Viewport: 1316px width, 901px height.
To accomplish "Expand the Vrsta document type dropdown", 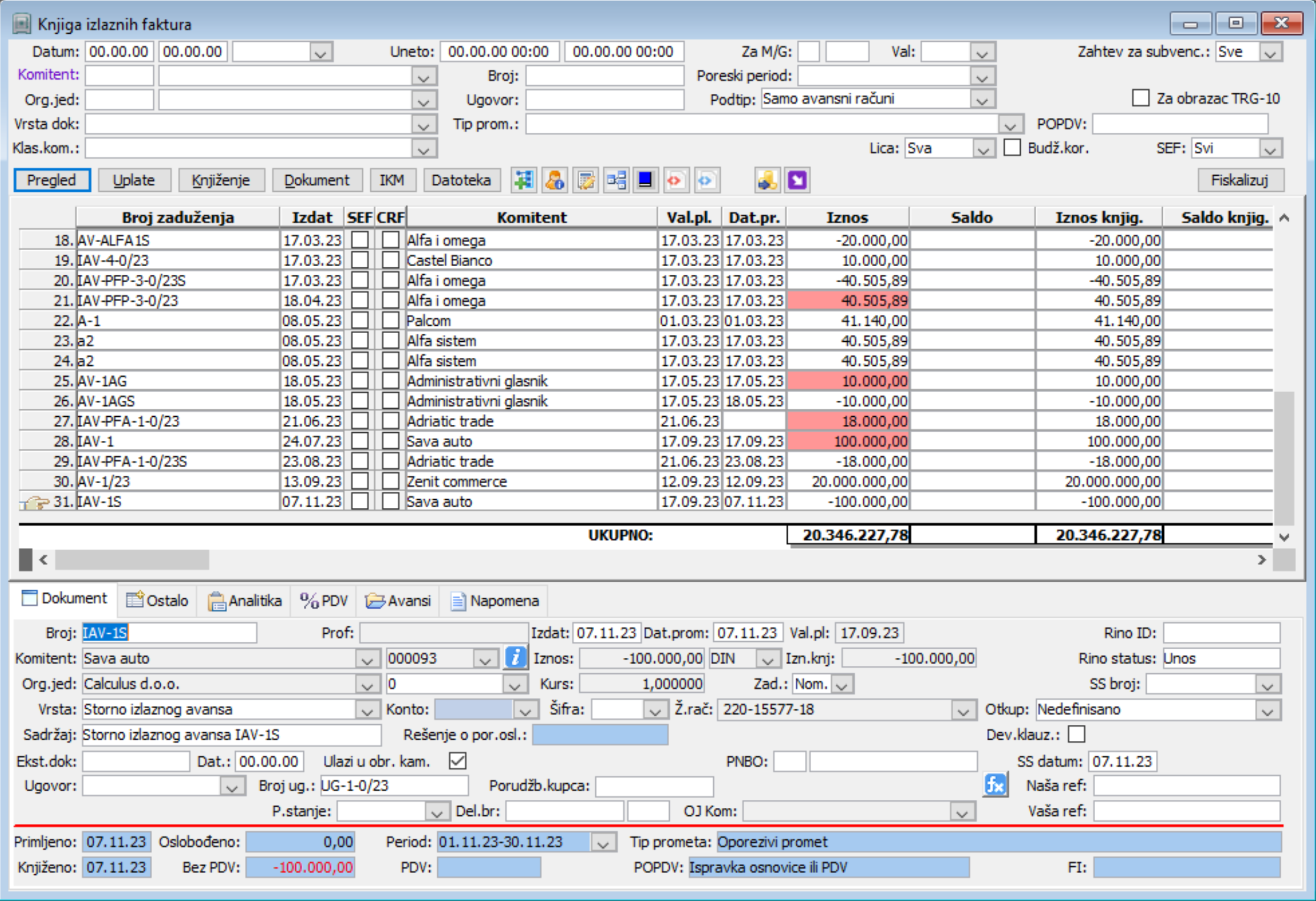I will [368, 709].
